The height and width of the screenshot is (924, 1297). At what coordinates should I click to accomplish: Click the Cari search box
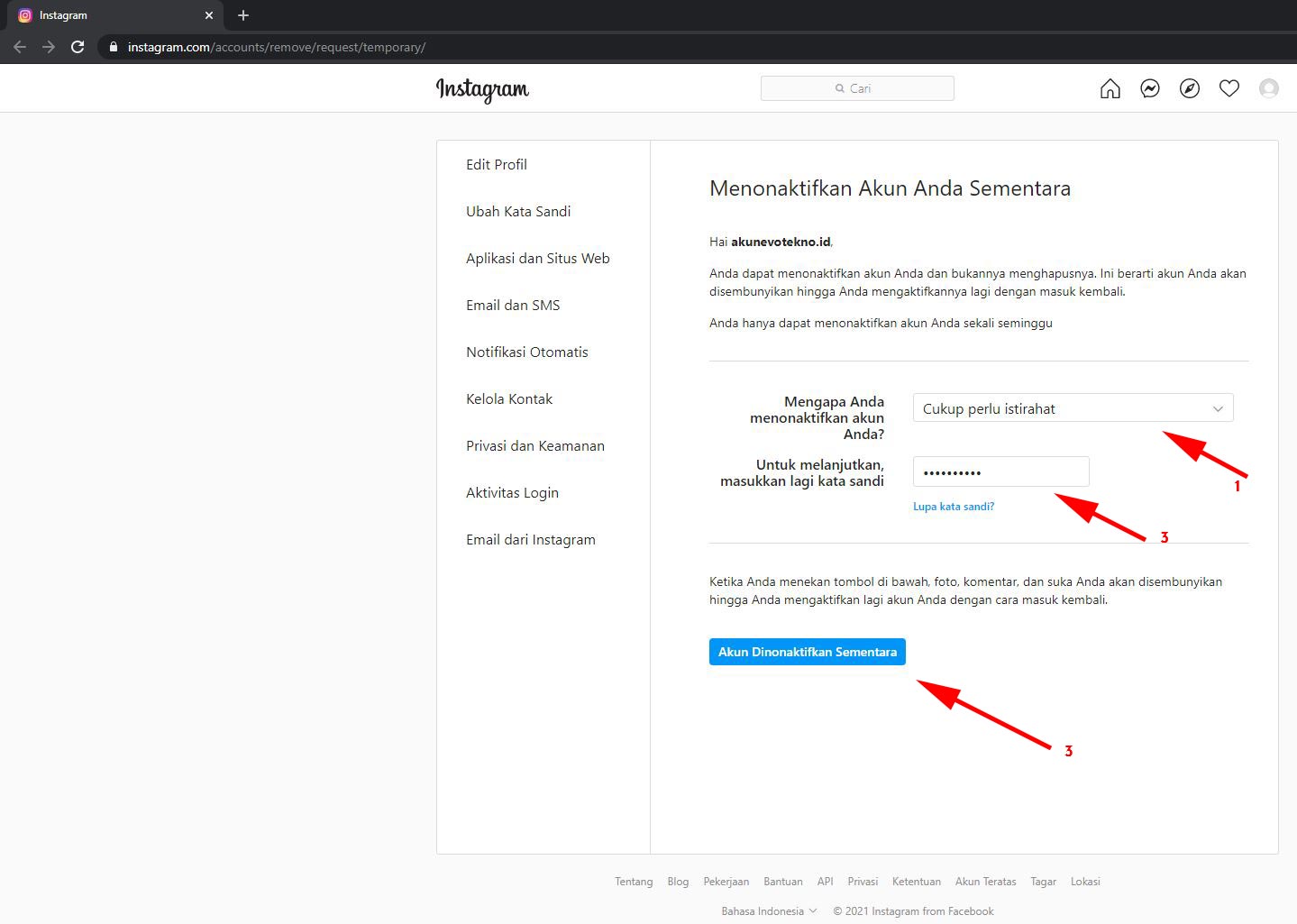click(x=857, y=88)
